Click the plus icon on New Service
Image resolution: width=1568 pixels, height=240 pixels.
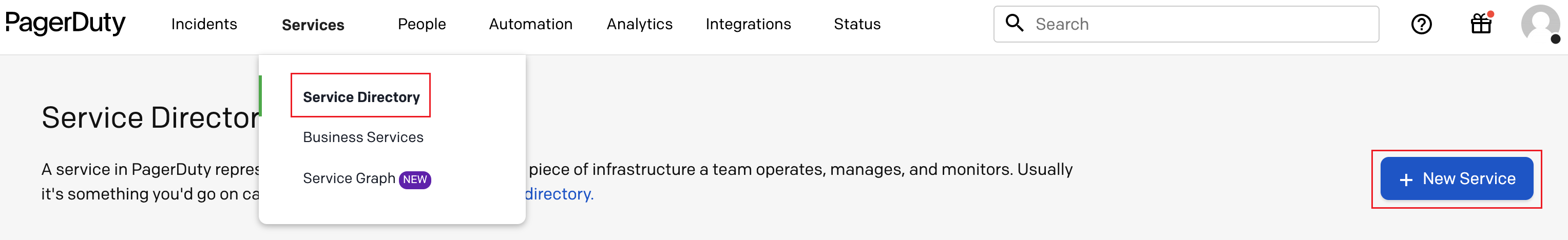(x=1405, y=180)
